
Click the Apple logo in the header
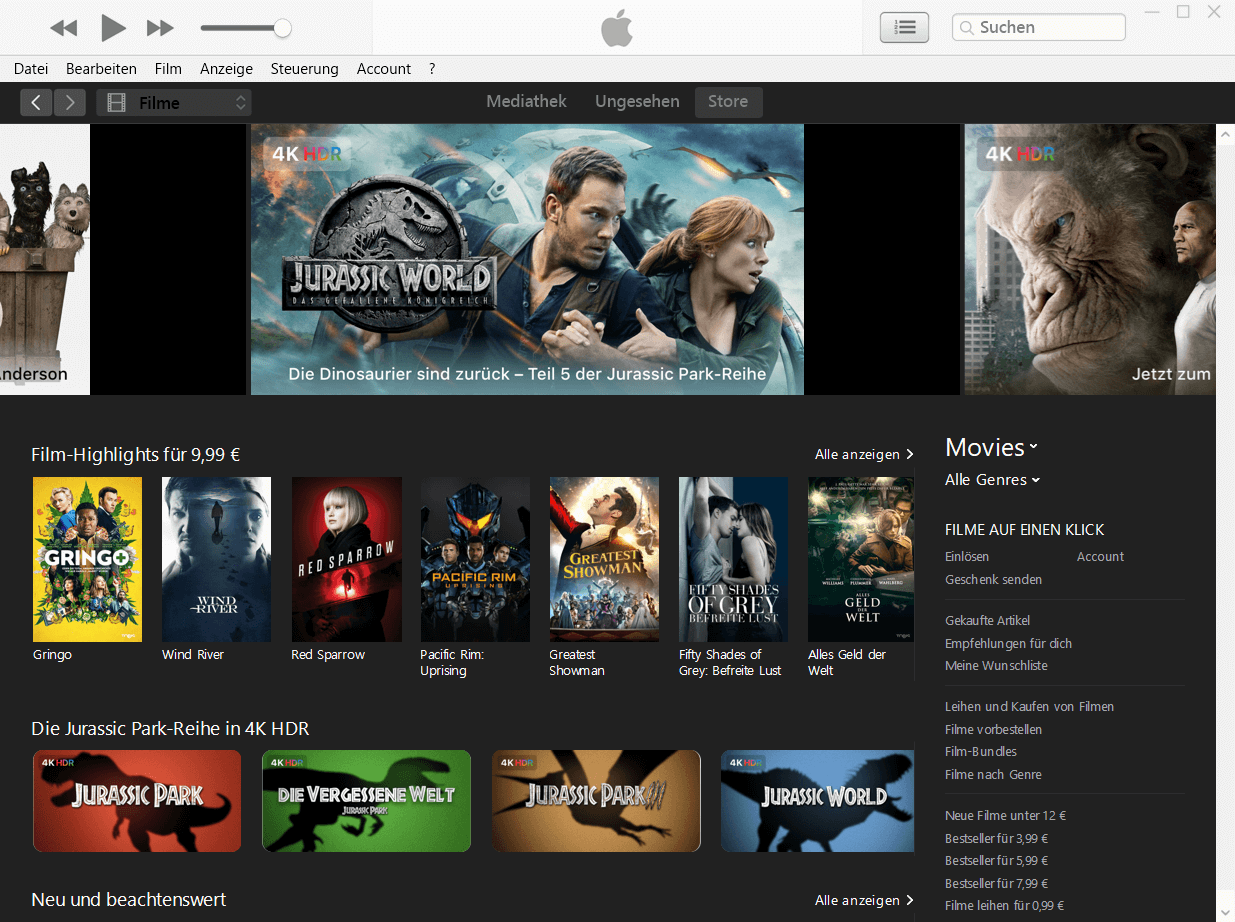(617, 29)
